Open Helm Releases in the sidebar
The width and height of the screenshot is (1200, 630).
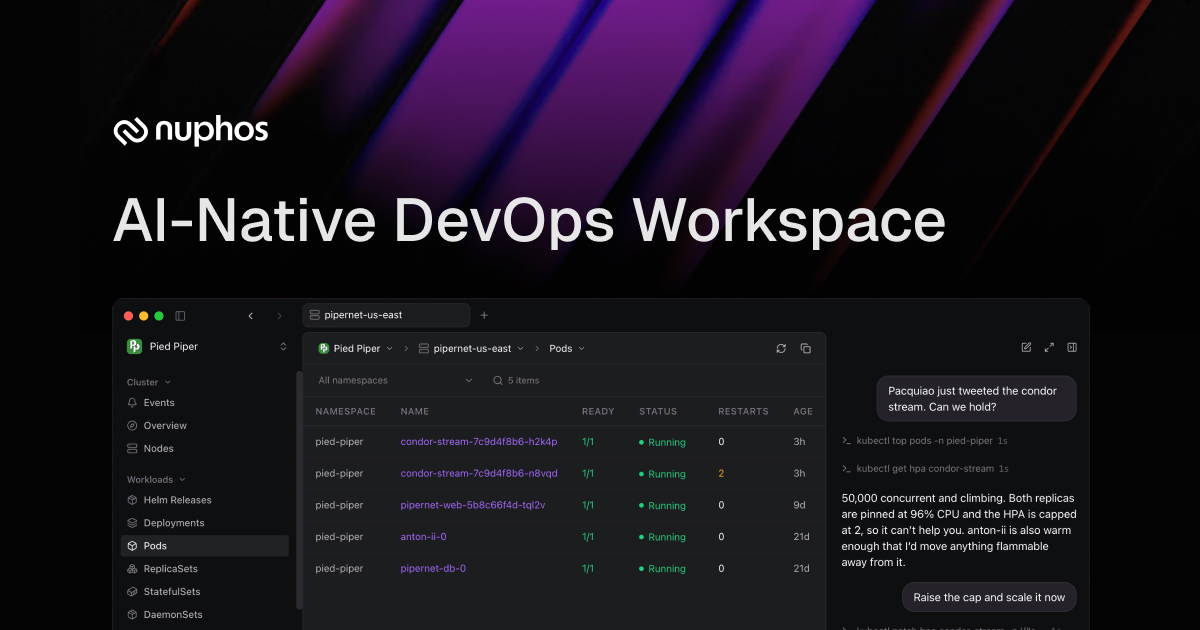click(x=205, y=500)
